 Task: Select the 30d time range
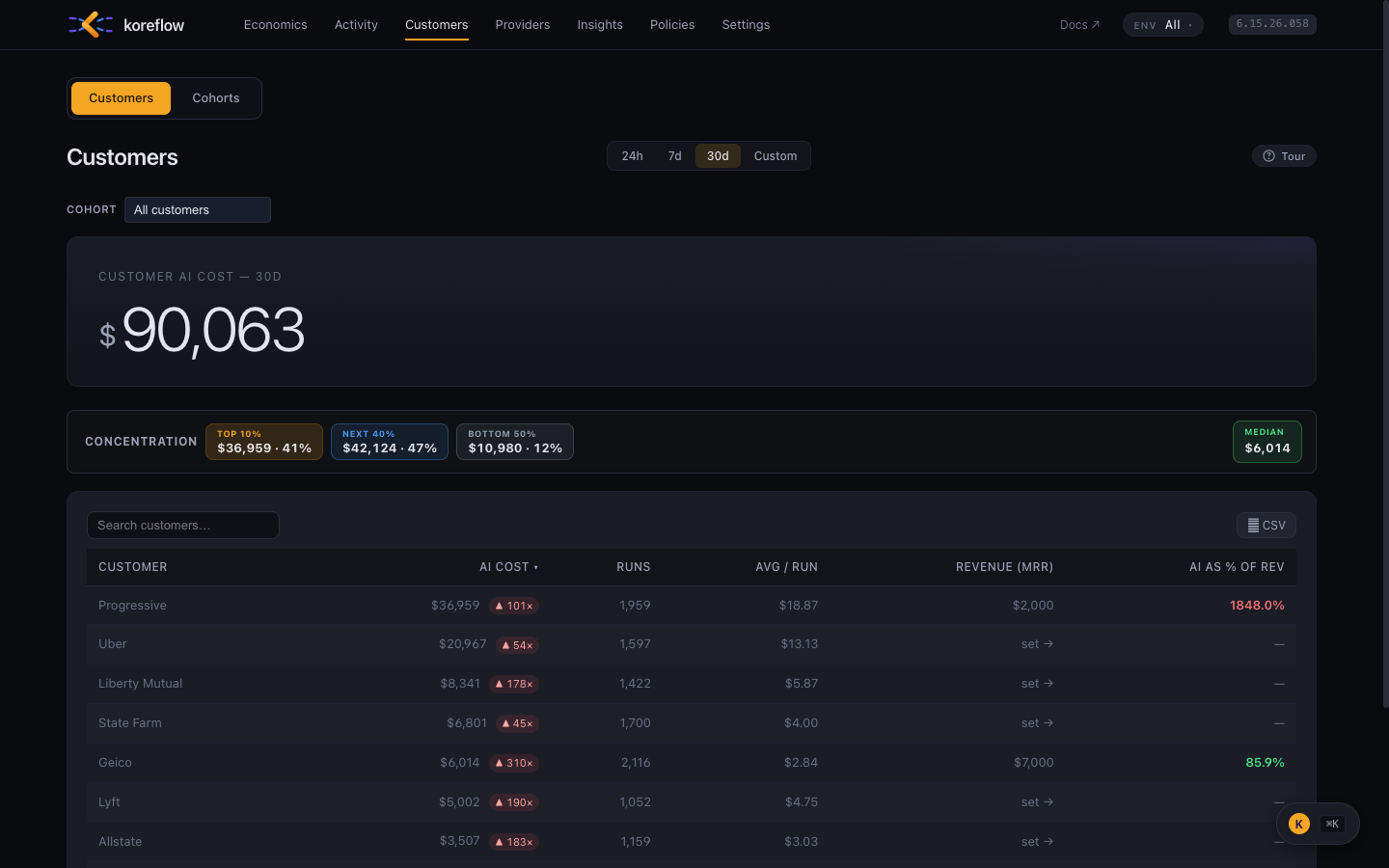coord(718,156)
